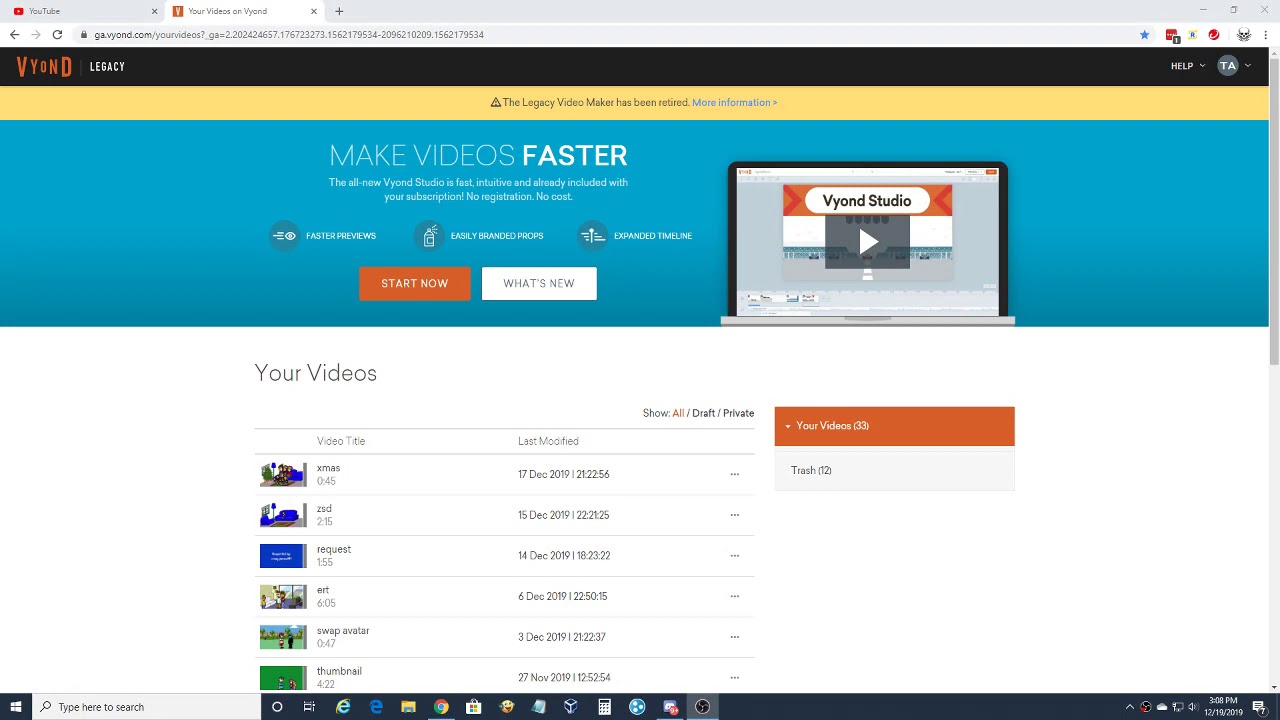This screenshot has width=1280, height=720.
Task: Open options menu for xmas video
Action: click(734, 474)
